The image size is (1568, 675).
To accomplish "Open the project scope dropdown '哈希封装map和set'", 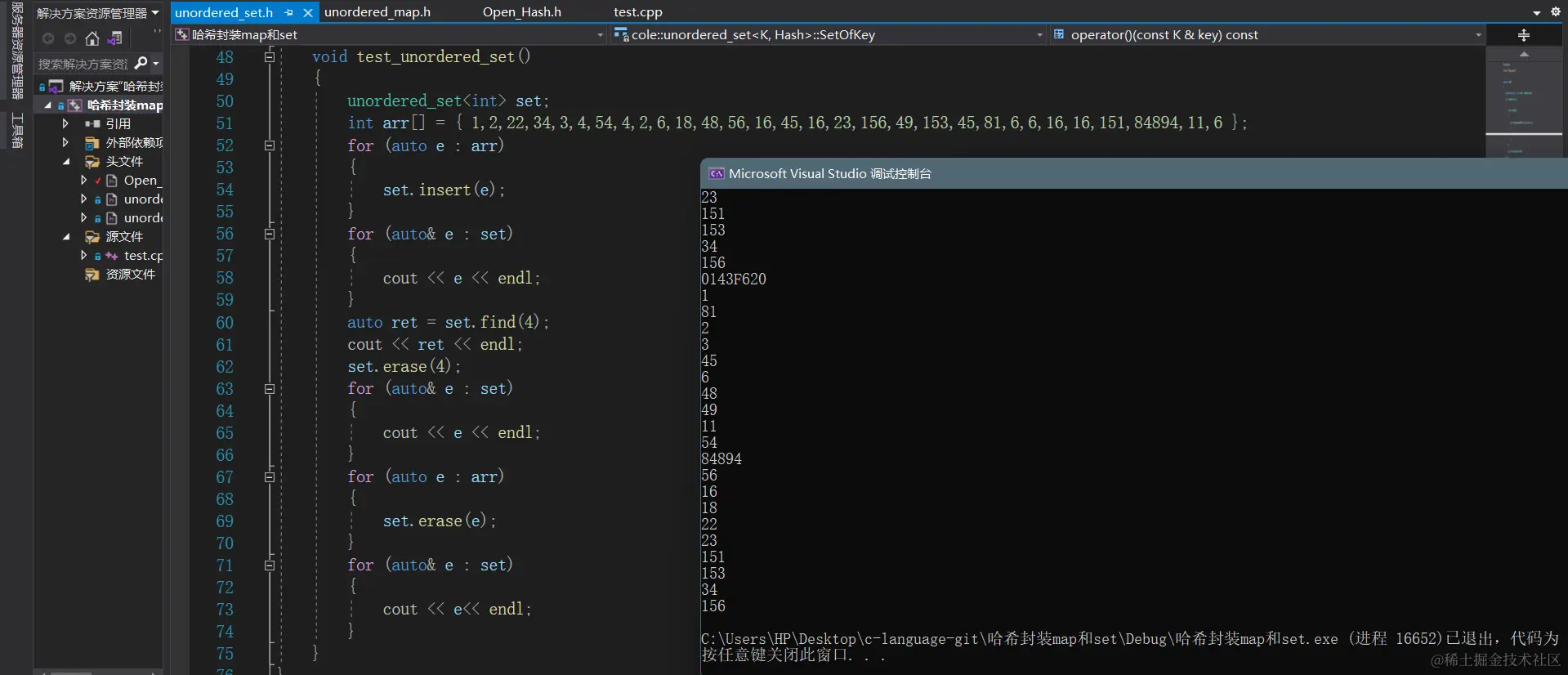I will 390,35.
